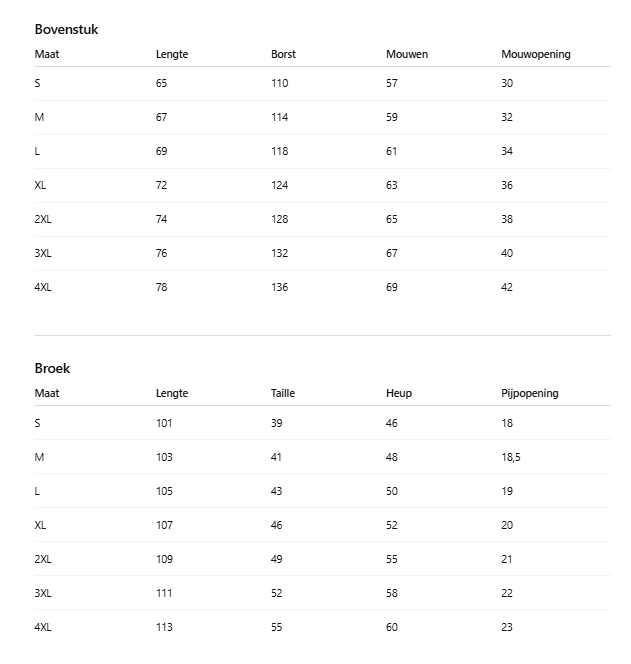631x664 pixels.
Task: Click the Taille value 39
Action: 276,423
